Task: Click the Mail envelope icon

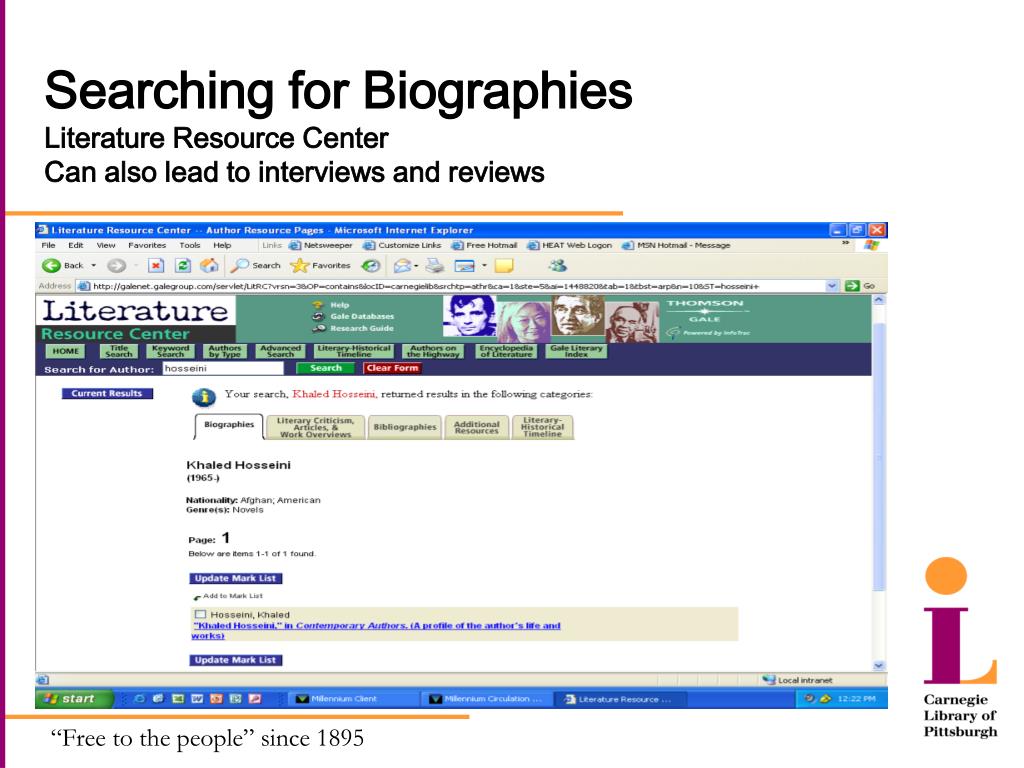Action: pyautogui.click(x=402, y=265)
